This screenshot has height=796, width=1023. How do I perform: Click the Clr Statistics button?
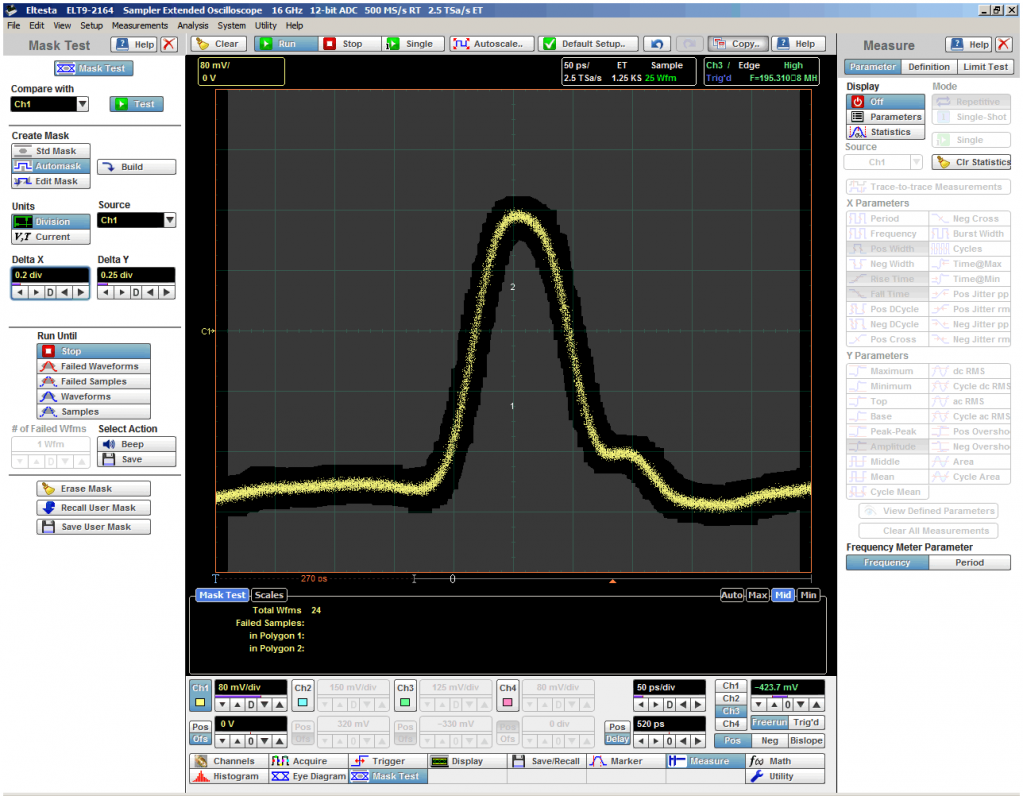971,162
